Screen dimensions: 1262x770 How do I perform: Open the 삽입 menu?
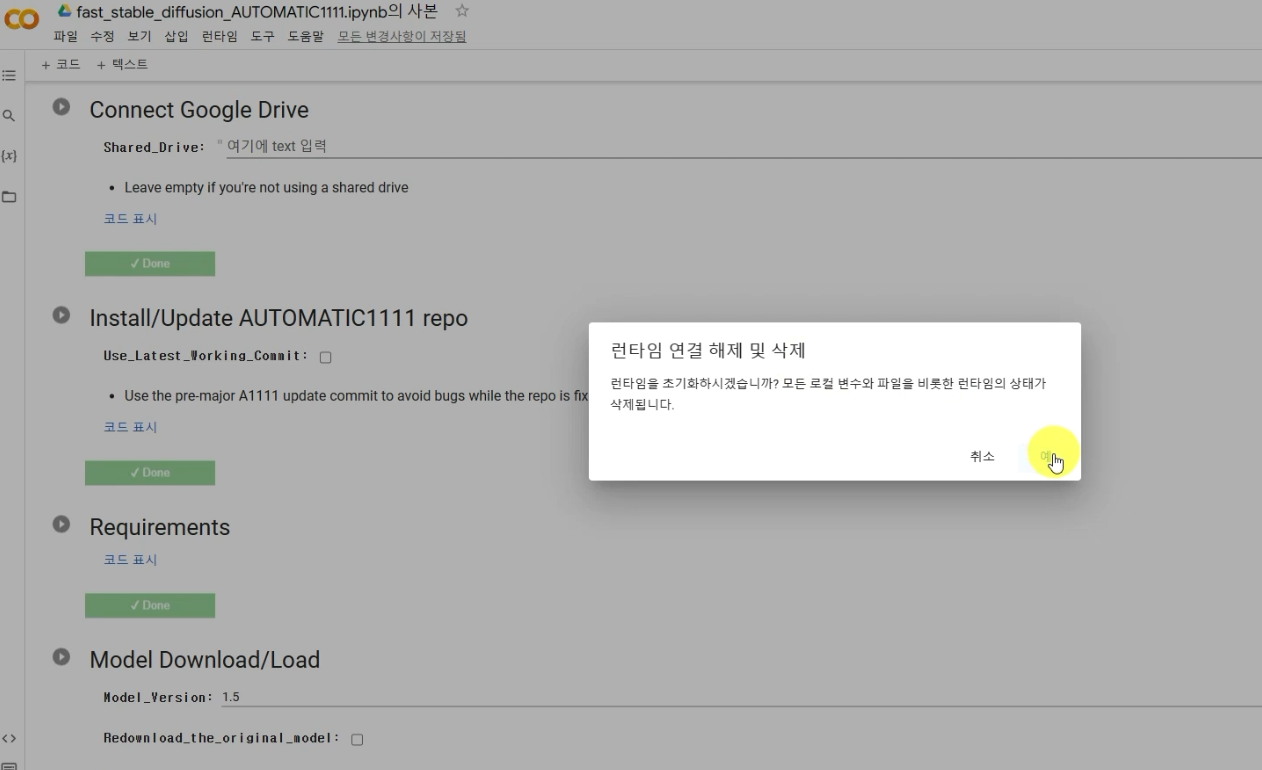[x=176, y=36]
